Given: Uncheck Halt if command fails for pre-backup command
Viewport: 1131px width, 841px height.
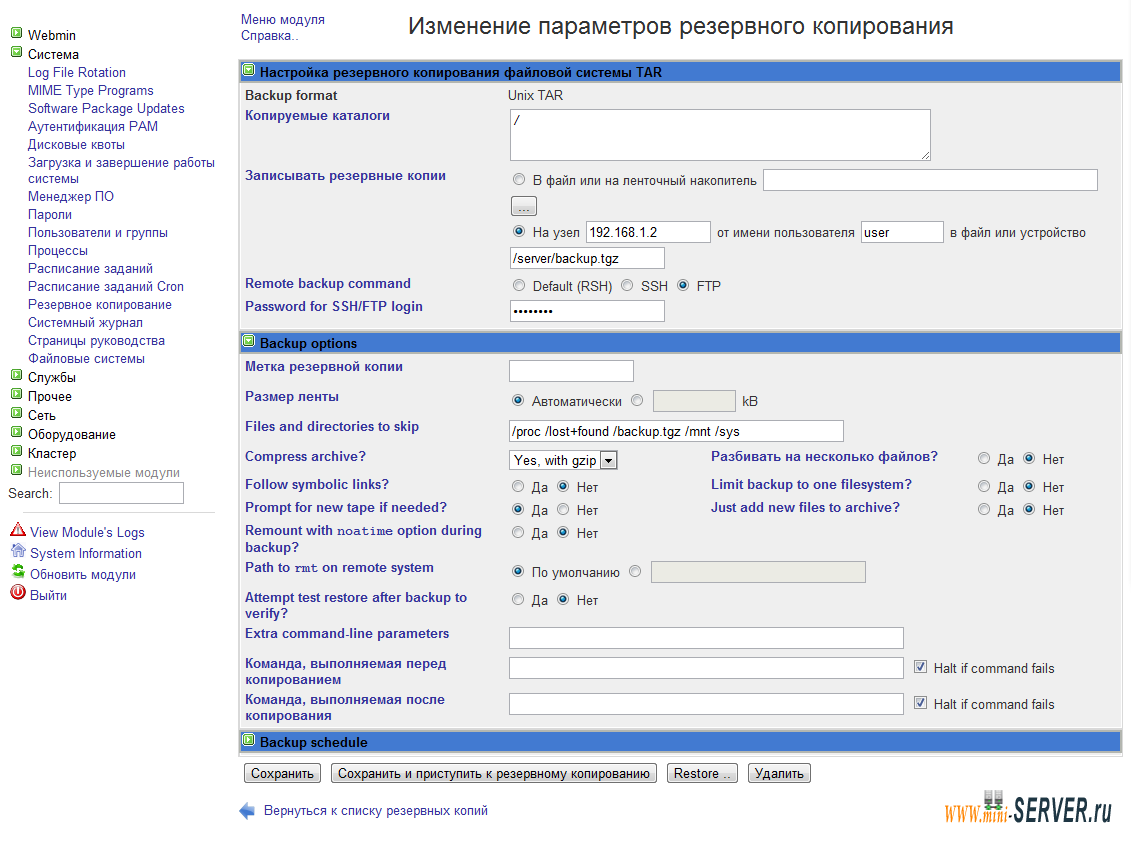Looking at the screenshot, I should (x=921, y=667).
